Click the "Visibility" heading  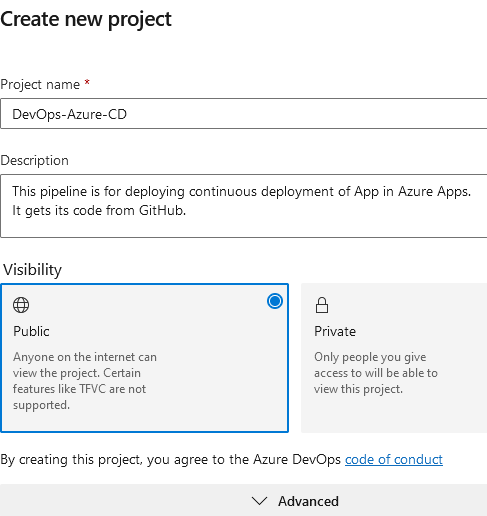tap(32, 269)
